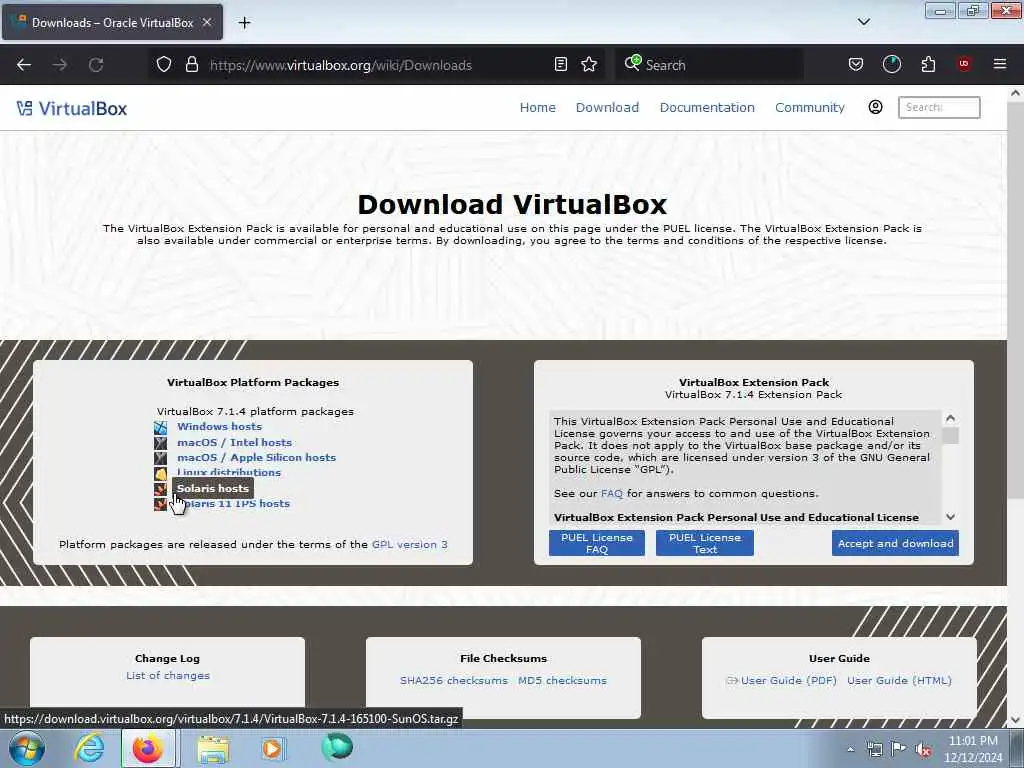Click the user profile icon in site header
Screen dimensions: 1024x768
pyautogui.click(x=875, y=107)
